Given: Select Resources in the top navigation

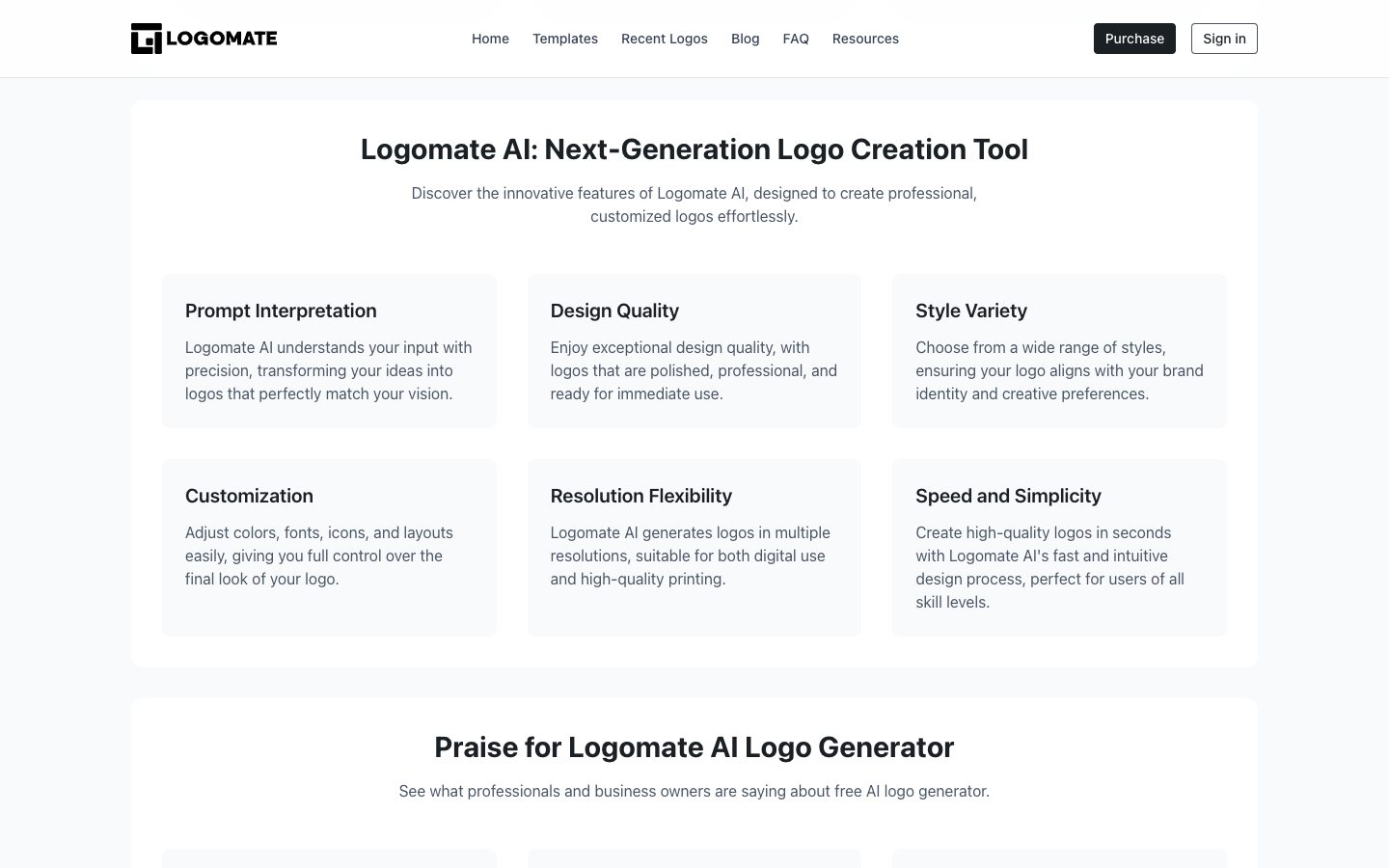Looking at the screenshot, I should (x=865, y=39).
